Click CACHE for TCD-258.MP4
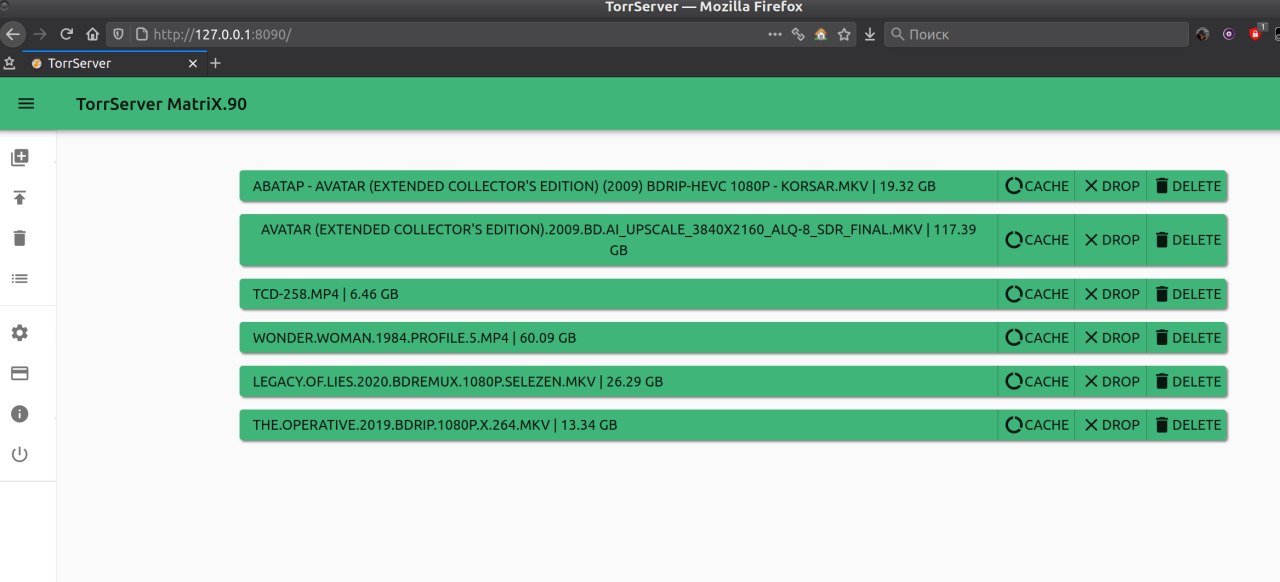This screenshot has height=582, width=1280. 1036,294
